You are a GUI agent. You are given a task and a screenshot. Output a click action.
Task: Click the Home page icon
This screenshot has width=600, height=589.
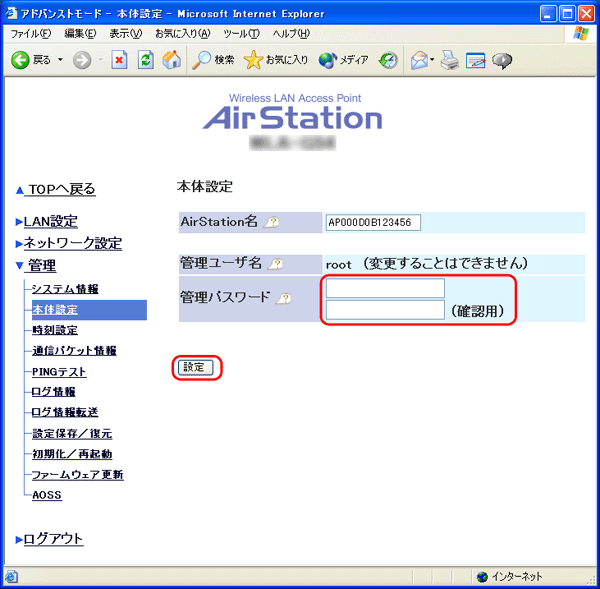[171, 60]
